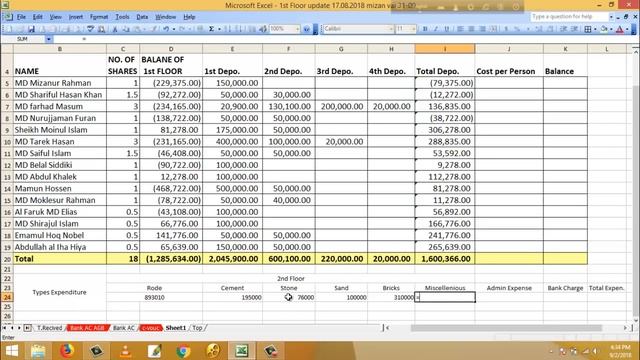This screenshot has width=640, height=360.
Task: Click the horizontal scrollbar thumb
Action: click(x=506, y=328)
